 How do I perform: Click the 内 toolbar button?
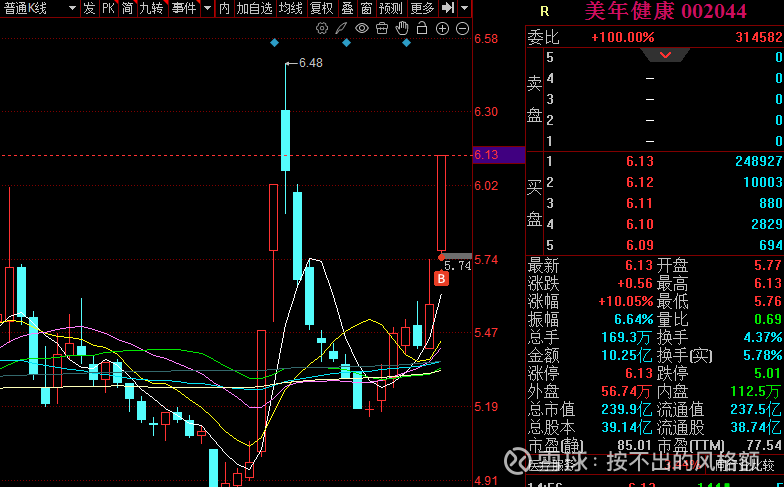click(224, 8)
